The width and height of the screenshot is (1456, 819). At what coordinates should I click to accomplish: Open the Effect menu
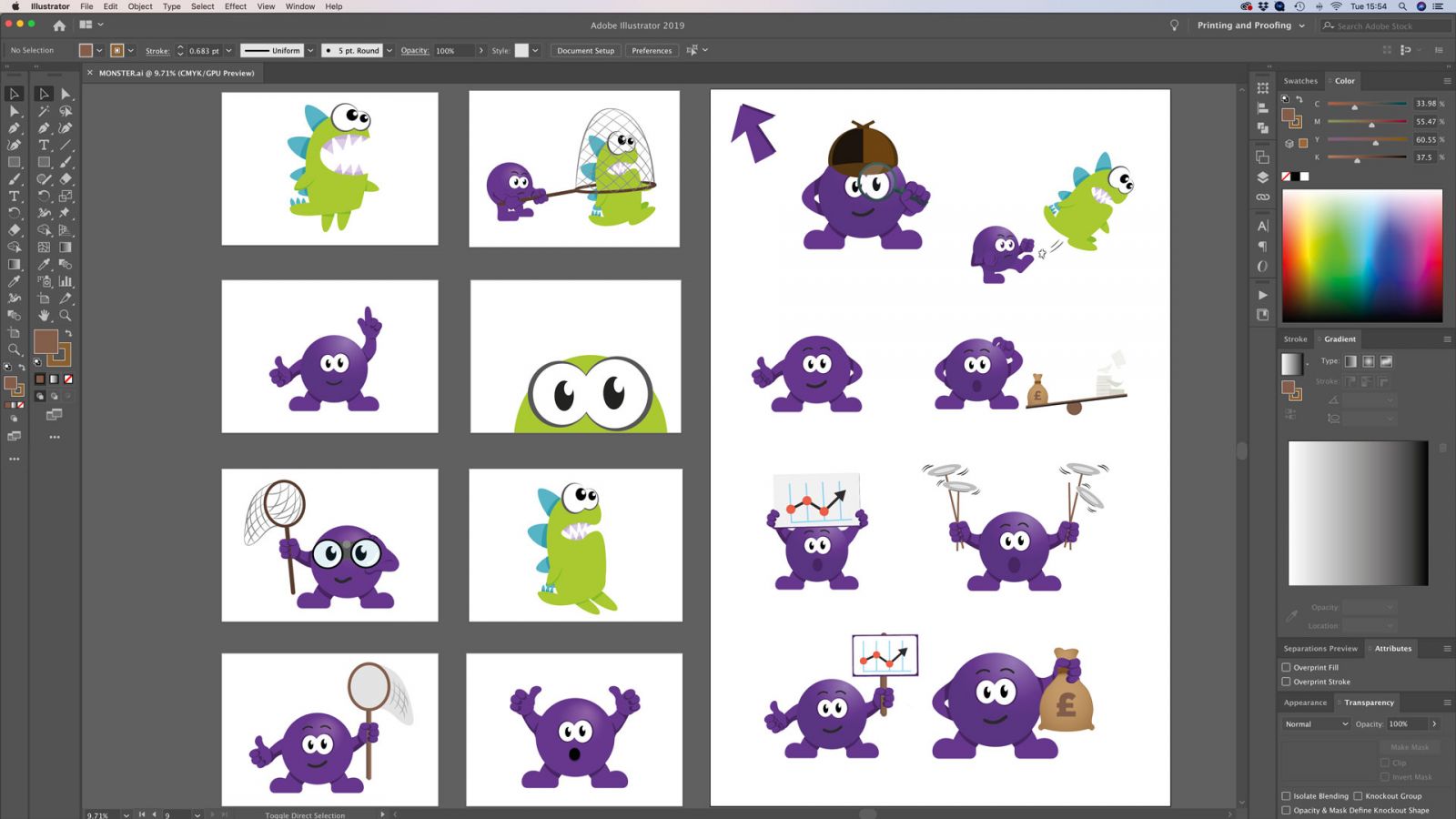(x=235, y=6)
